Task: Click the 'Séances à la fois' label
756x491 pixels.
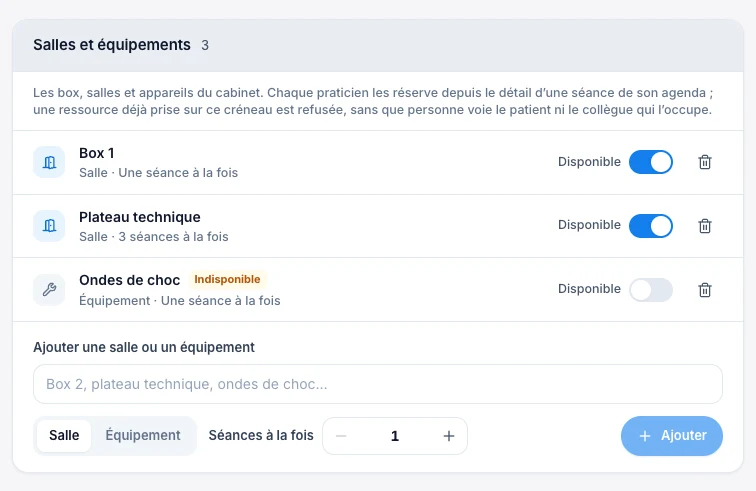Action: (261, 436)
